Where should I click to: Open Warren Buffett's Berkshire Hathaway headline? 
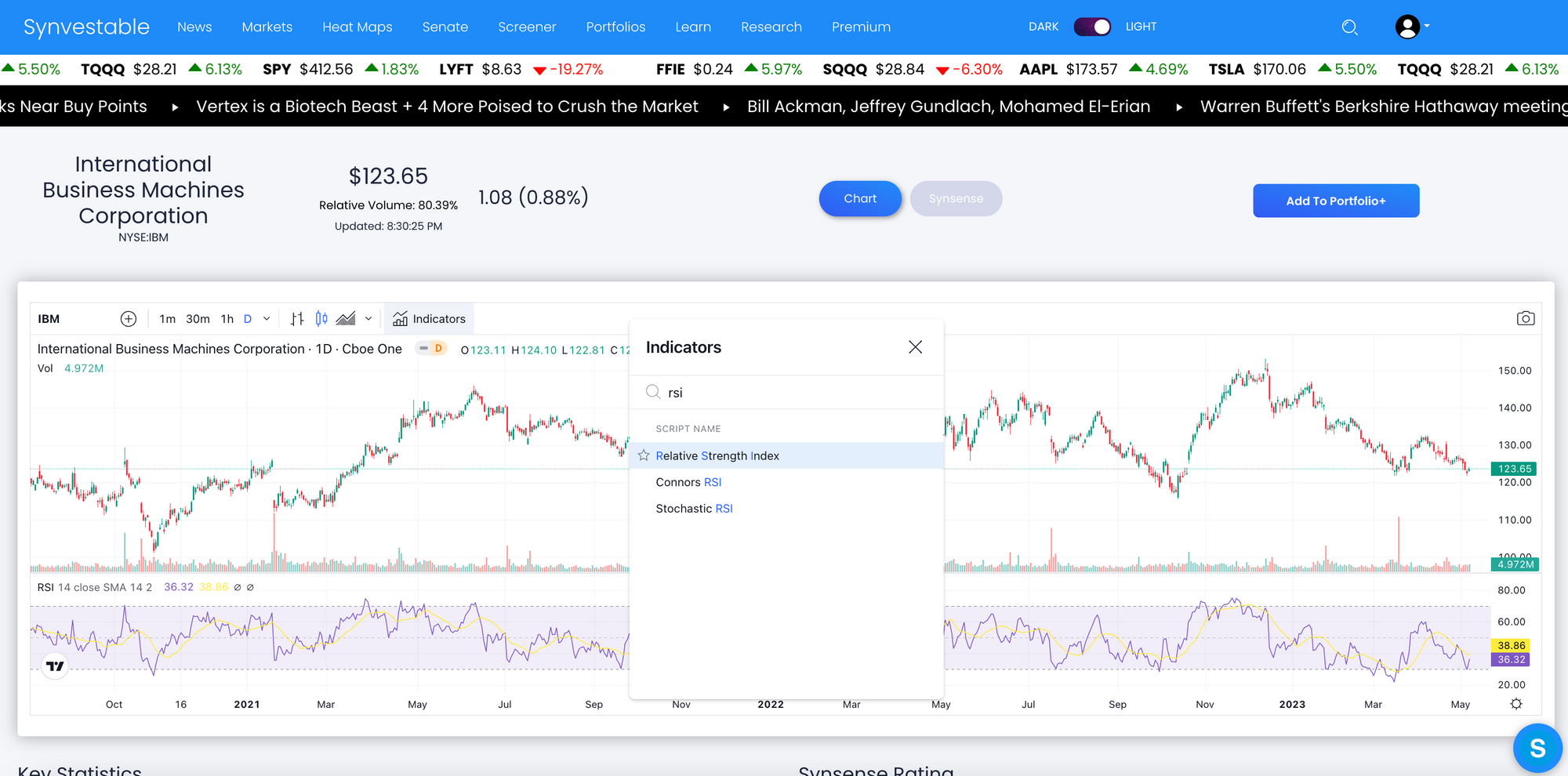coord(1384,107)
